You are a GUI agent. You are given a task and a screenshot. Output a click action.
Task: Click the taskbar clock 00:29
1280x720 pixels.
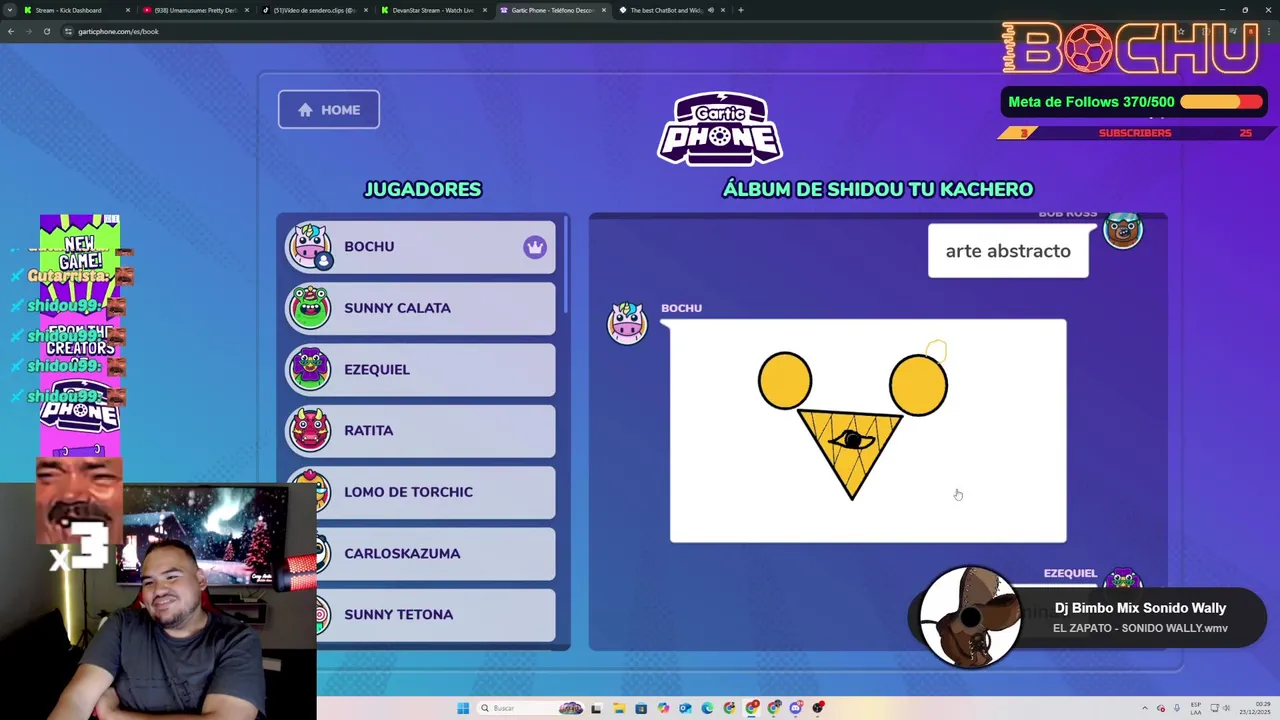click(1255, 708)
